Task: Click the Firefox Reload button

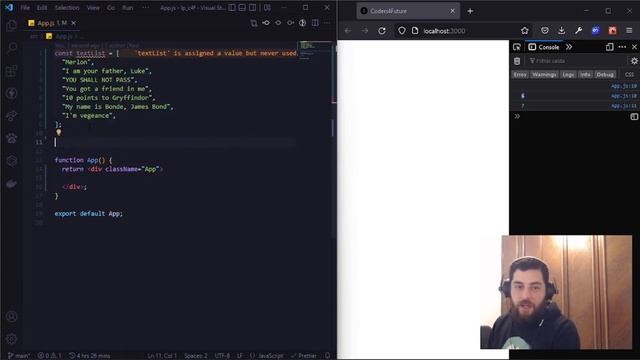Action: [x=382, y=31]
